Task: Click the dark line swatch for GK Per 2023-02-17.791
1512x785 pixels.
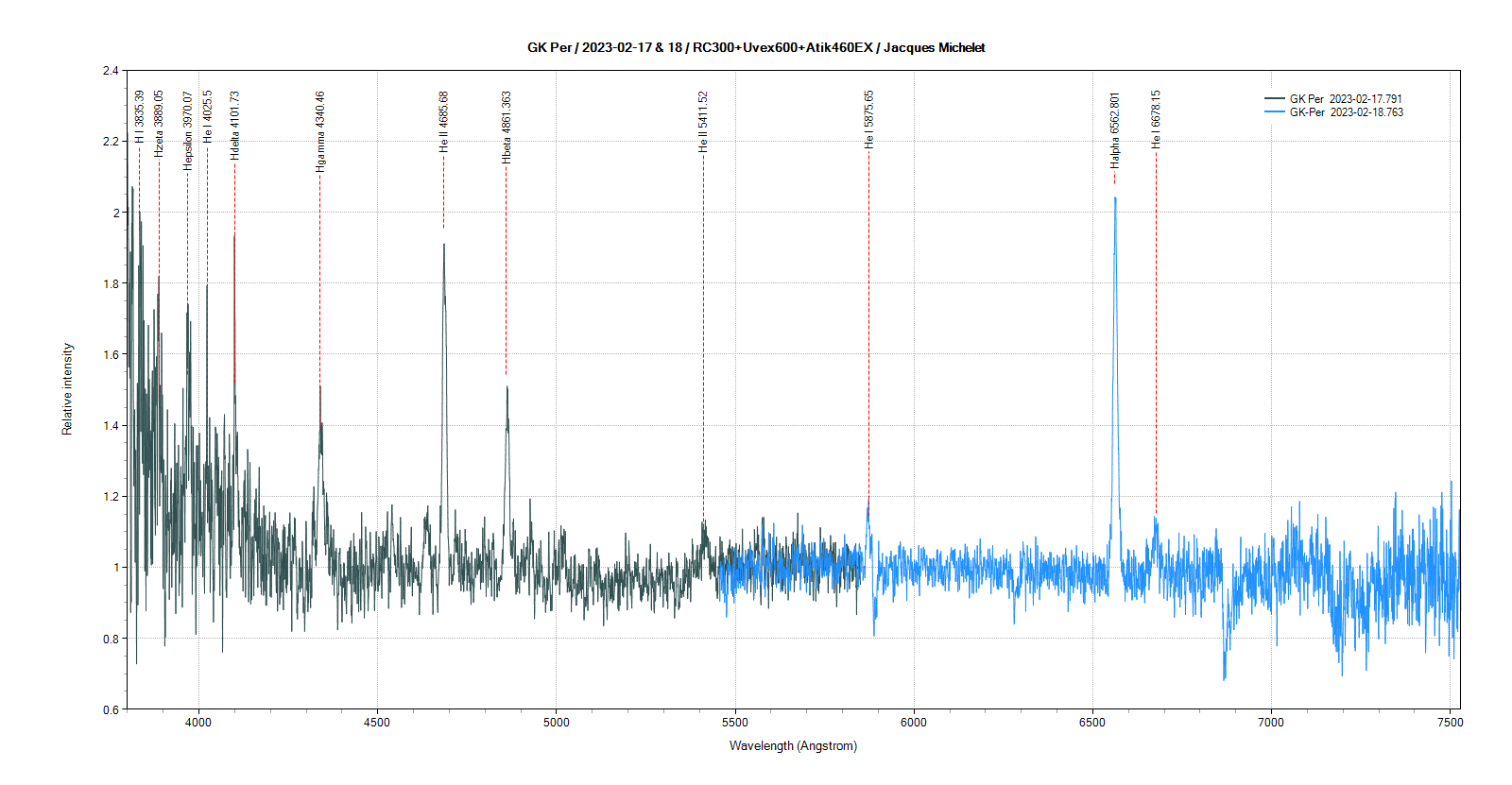Action: click(x=1275, y=98)
